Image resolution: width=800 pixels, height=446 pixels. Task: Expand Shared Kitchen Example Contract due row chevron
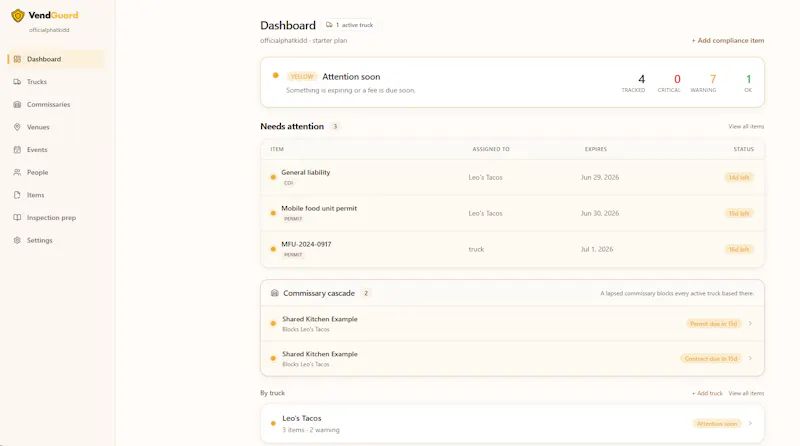pos(750,358)
